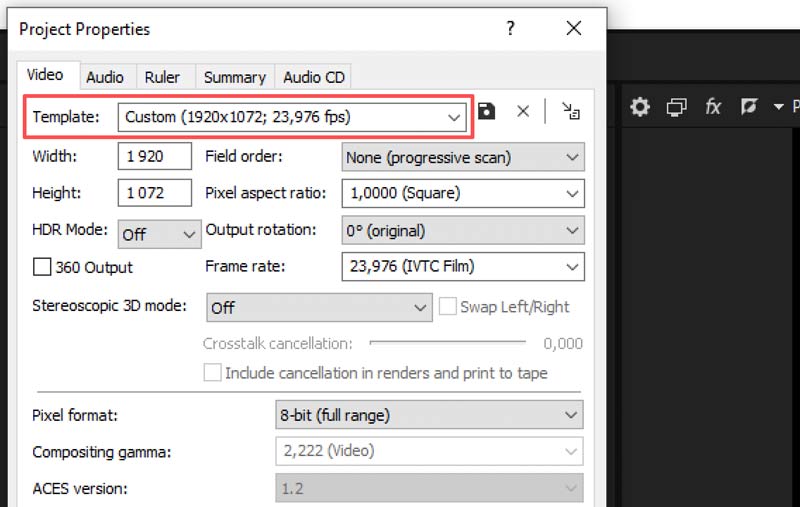Toggle split screen view icon

(748, 107)
